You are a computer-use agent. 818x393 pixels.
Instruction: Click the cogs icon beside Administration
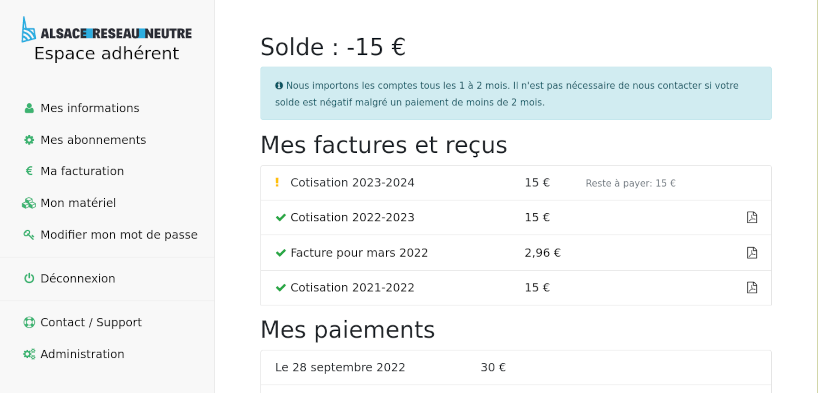[x=29, y=354]
